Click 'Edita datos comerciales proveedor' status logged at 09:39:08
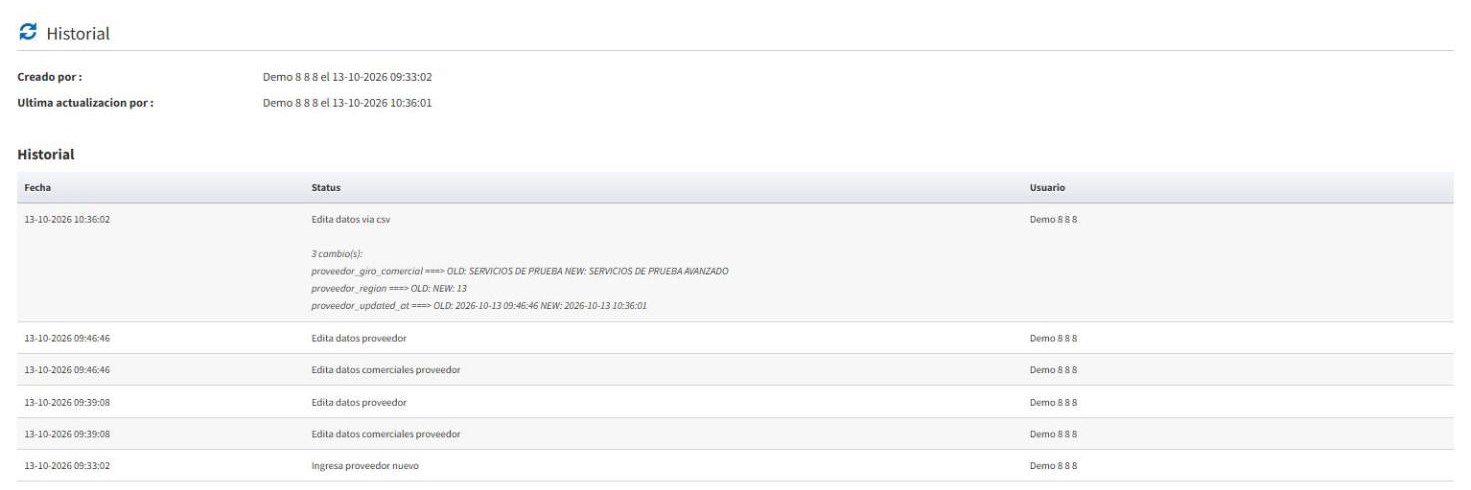The height and width of the screenshot is (490, 1471). point(386,434)
